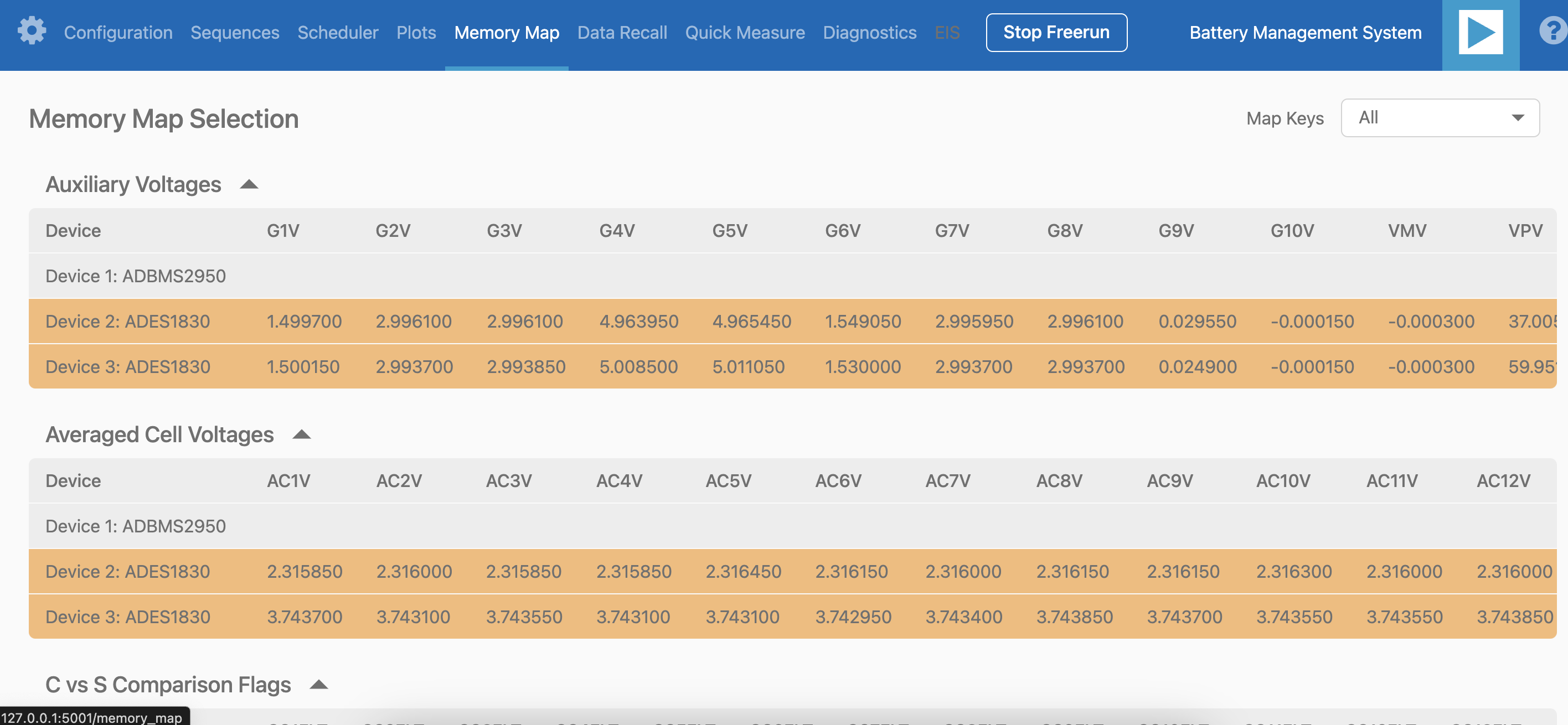
Task: Select the Device 2: ADES1830 auxiliary voltages row
Action: pyautogui.click(x=127, y=321)
